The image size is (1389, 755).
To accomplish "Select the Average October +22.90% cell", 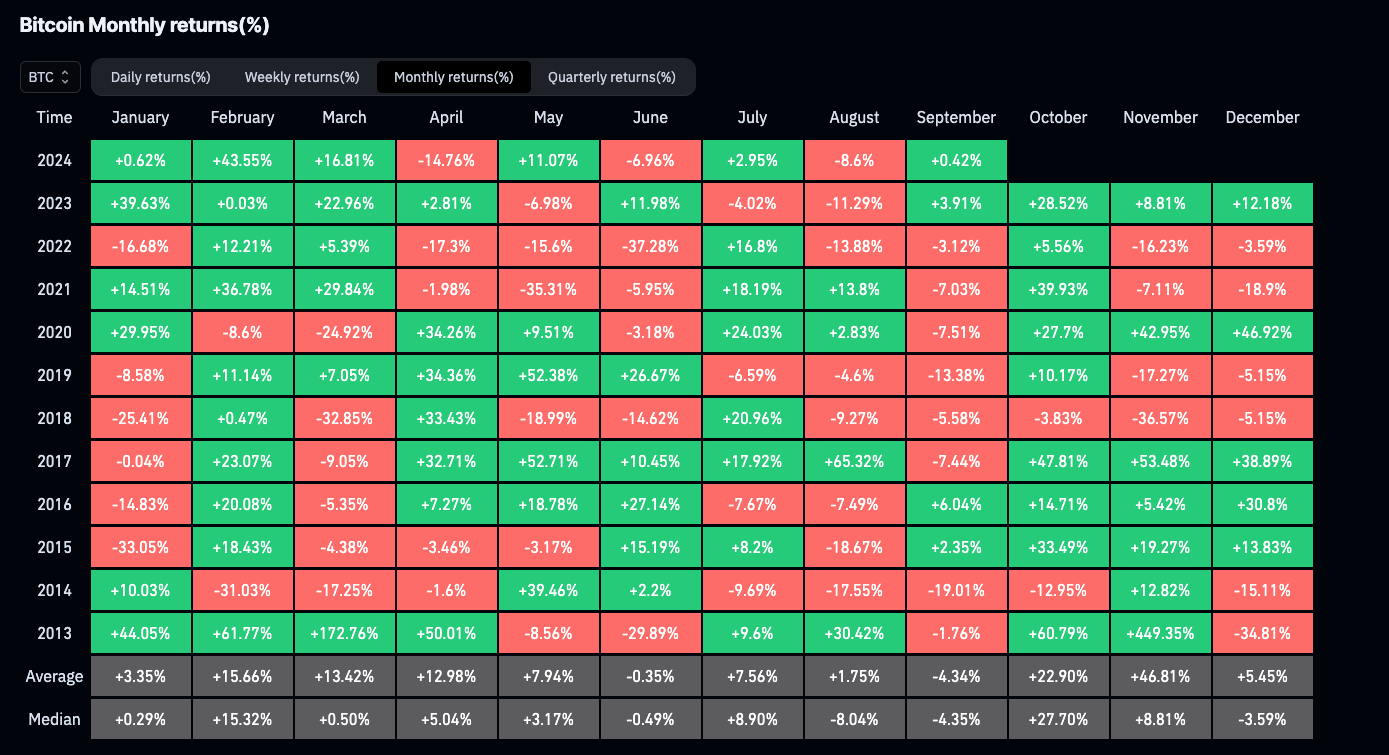I will [1058, 676].
